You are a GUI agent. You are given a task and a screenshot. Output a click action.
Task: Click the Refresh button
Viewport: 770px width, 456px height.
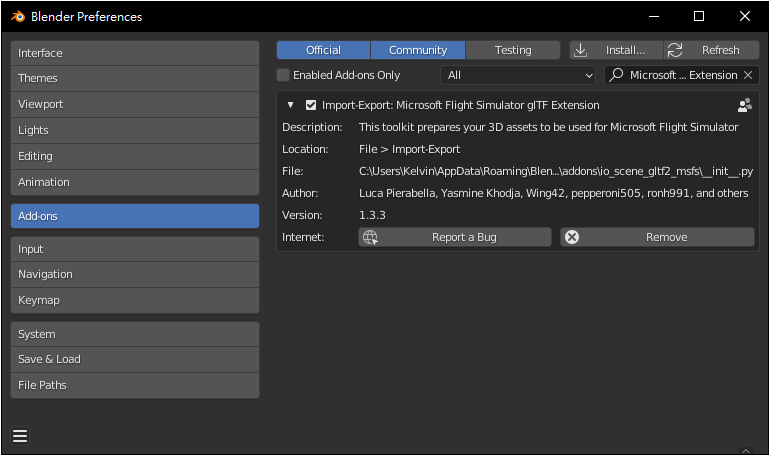click(712, 50)
